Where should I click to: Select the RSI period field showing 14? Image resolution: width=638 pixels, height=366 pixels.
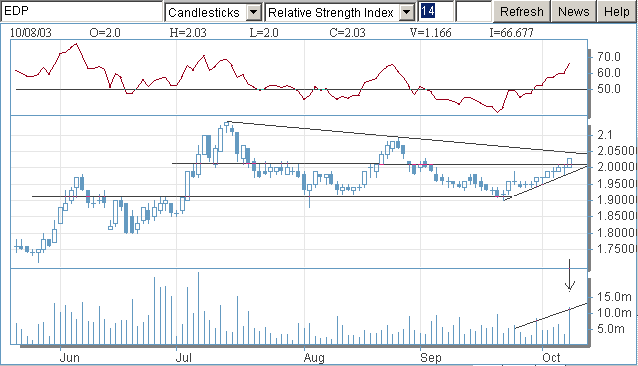point(436,11)
